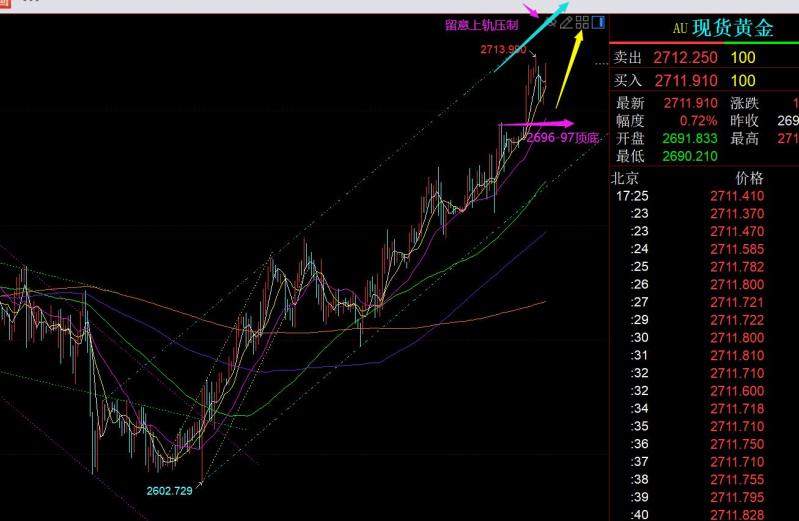Click the chart high label 2713.900
Screen dimensions: 799x521
pos(503,49)
